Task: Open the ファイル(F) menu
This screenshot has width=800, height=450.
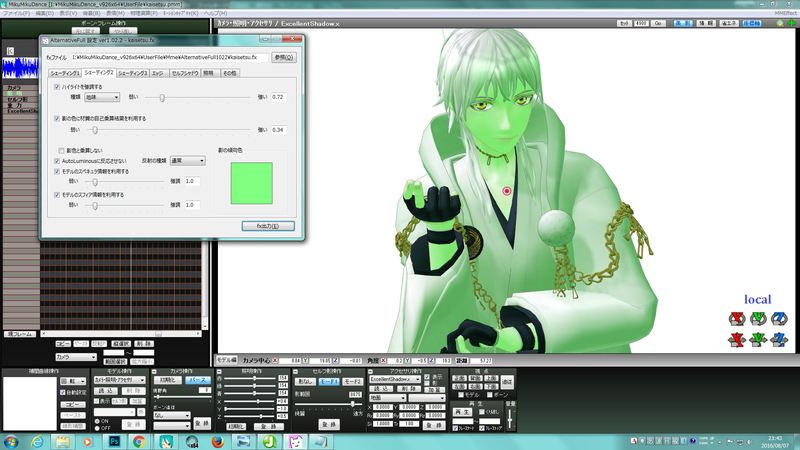Action: (16, 13)
